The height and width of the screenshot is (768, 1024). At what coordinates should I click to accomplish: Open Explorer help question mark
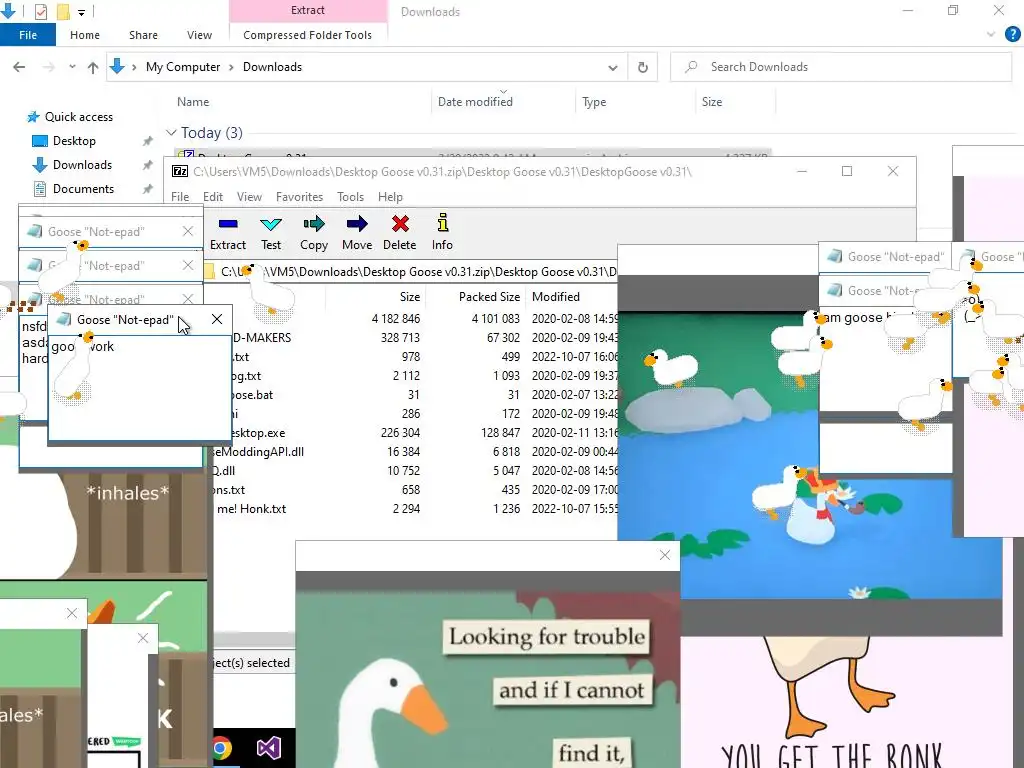tap(1012, 34)
